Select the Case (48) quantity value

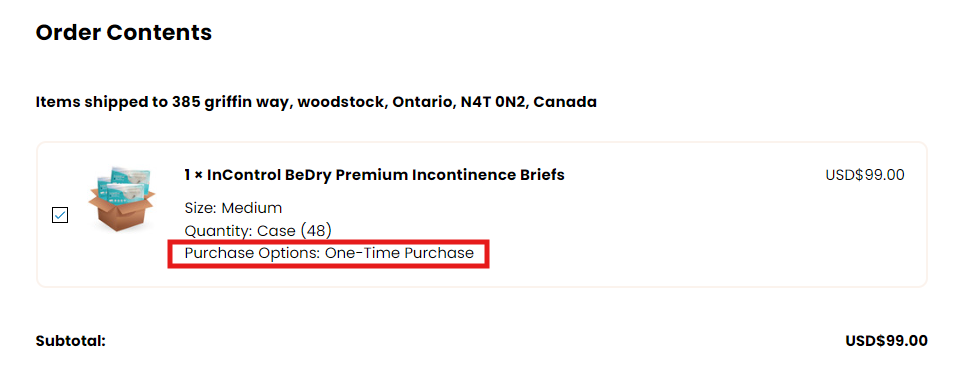click(x=294, y=231)
